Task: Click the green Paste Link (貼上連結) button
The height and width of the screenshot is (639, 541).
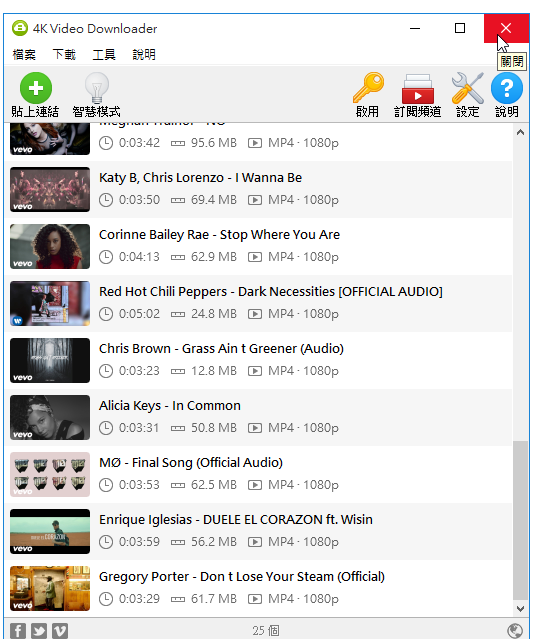Action: click(35, 95)
